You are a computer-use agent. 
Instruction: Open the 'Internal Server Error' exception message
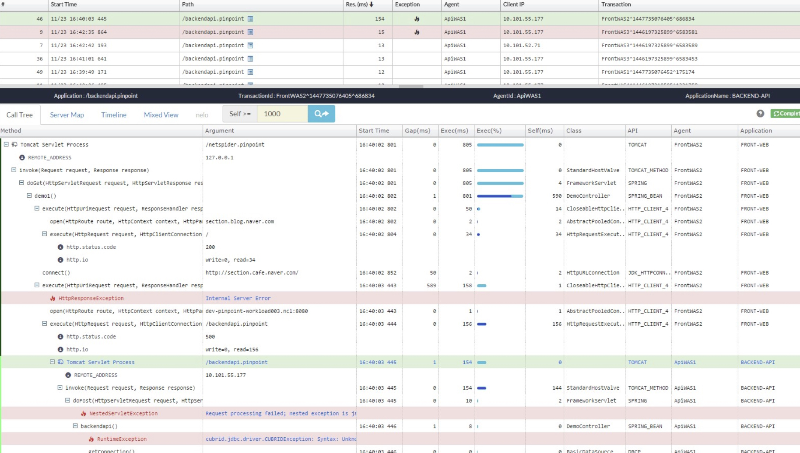tap(238, 298)
